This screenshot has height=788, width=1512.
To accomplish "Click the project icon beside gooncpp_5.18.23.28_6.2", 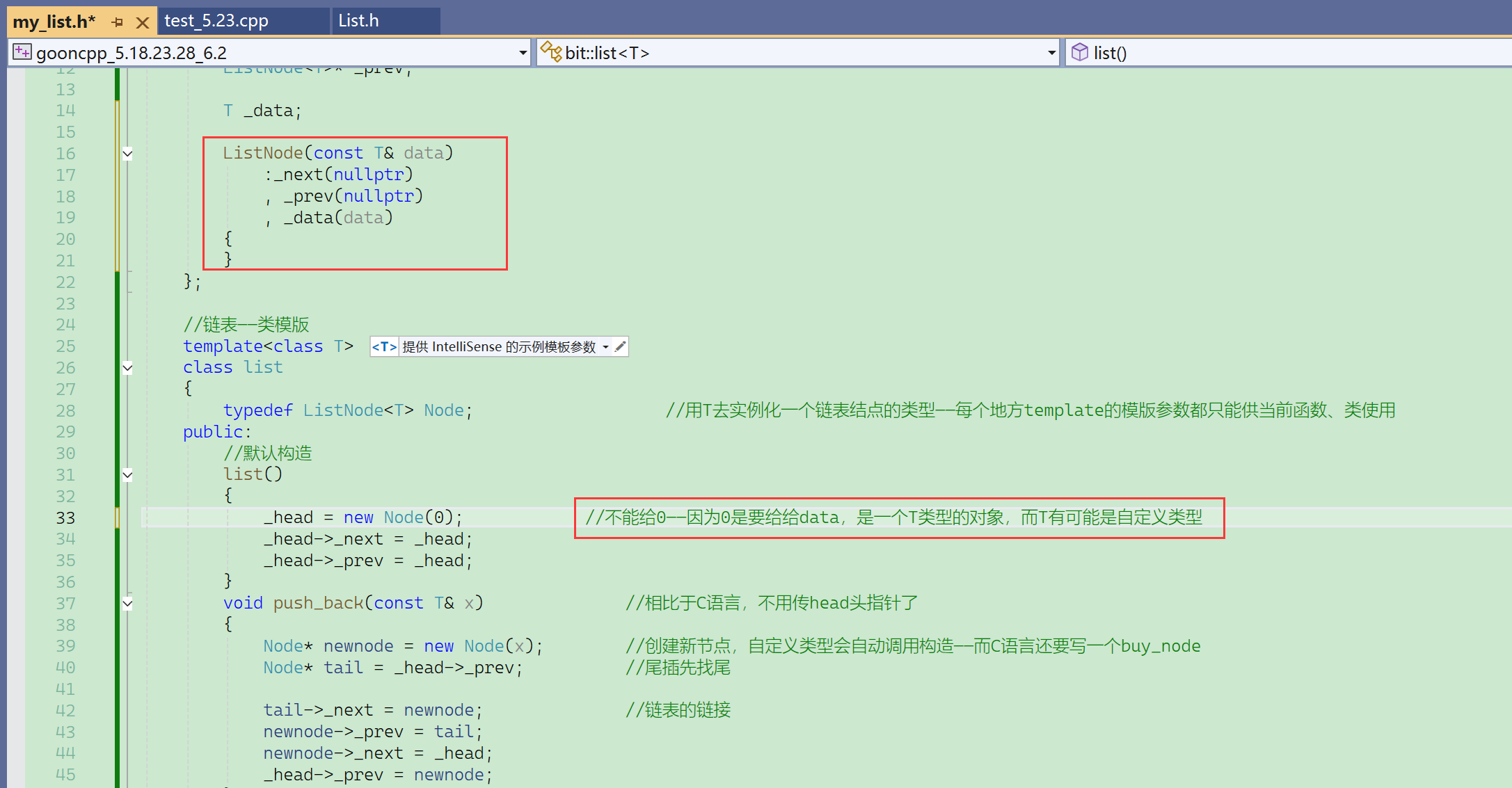I will click(x=22, y=52).
